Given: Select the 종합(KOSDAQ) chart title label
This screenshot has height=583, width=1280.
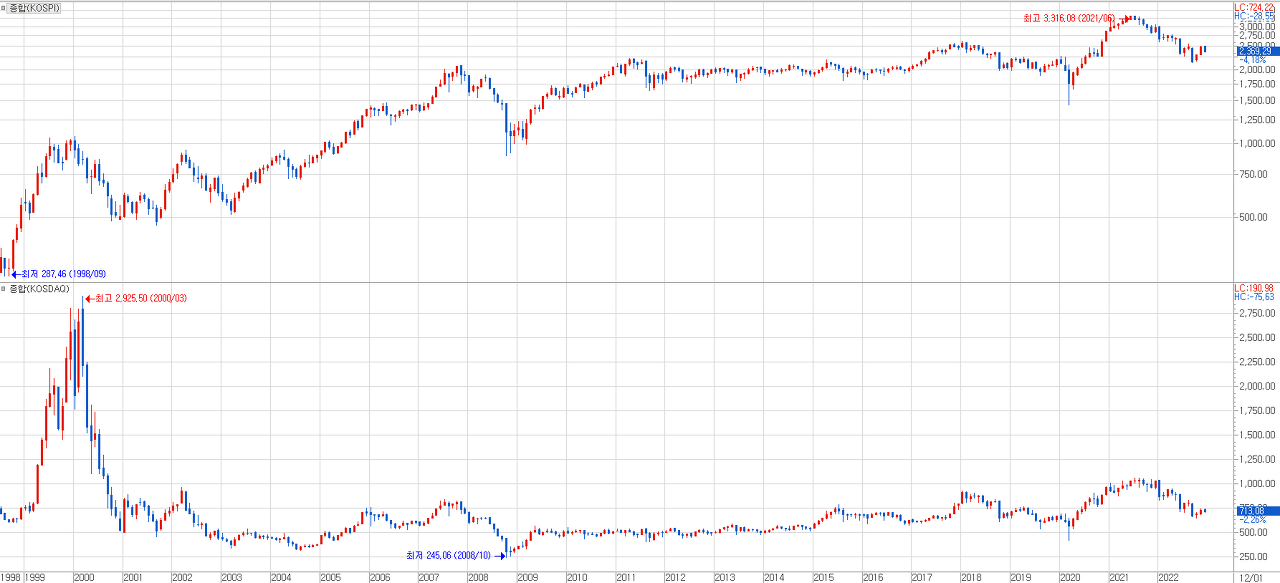Looking at the screenshot, I should pos(36,288).
